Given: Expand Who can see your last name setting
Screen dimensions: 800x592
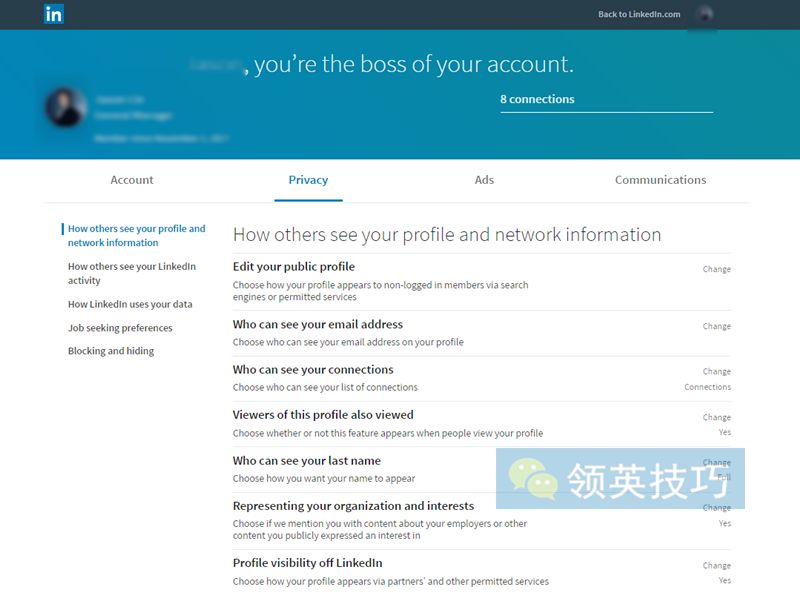Looking at the screenshot, I should 482,470.
